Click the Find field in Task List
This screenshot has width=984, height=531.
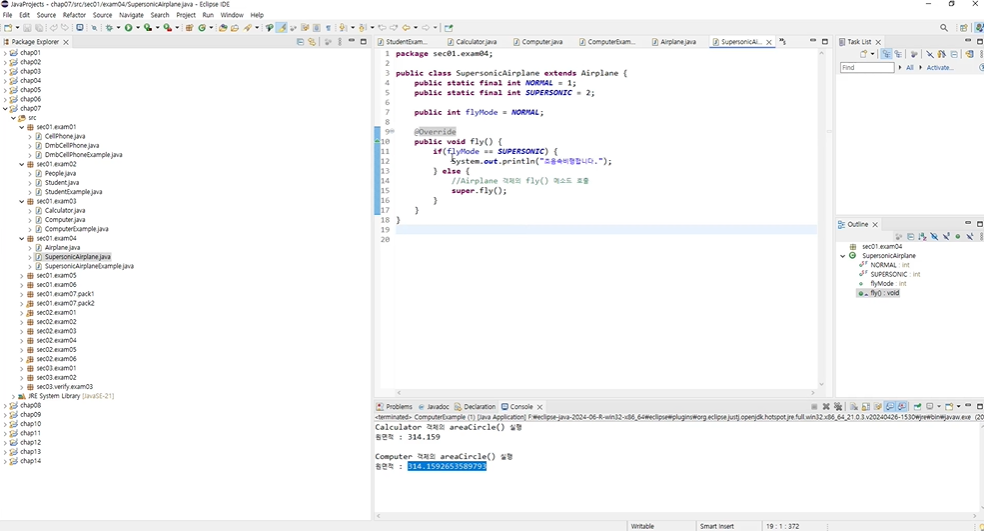click(x=867, y=67)
